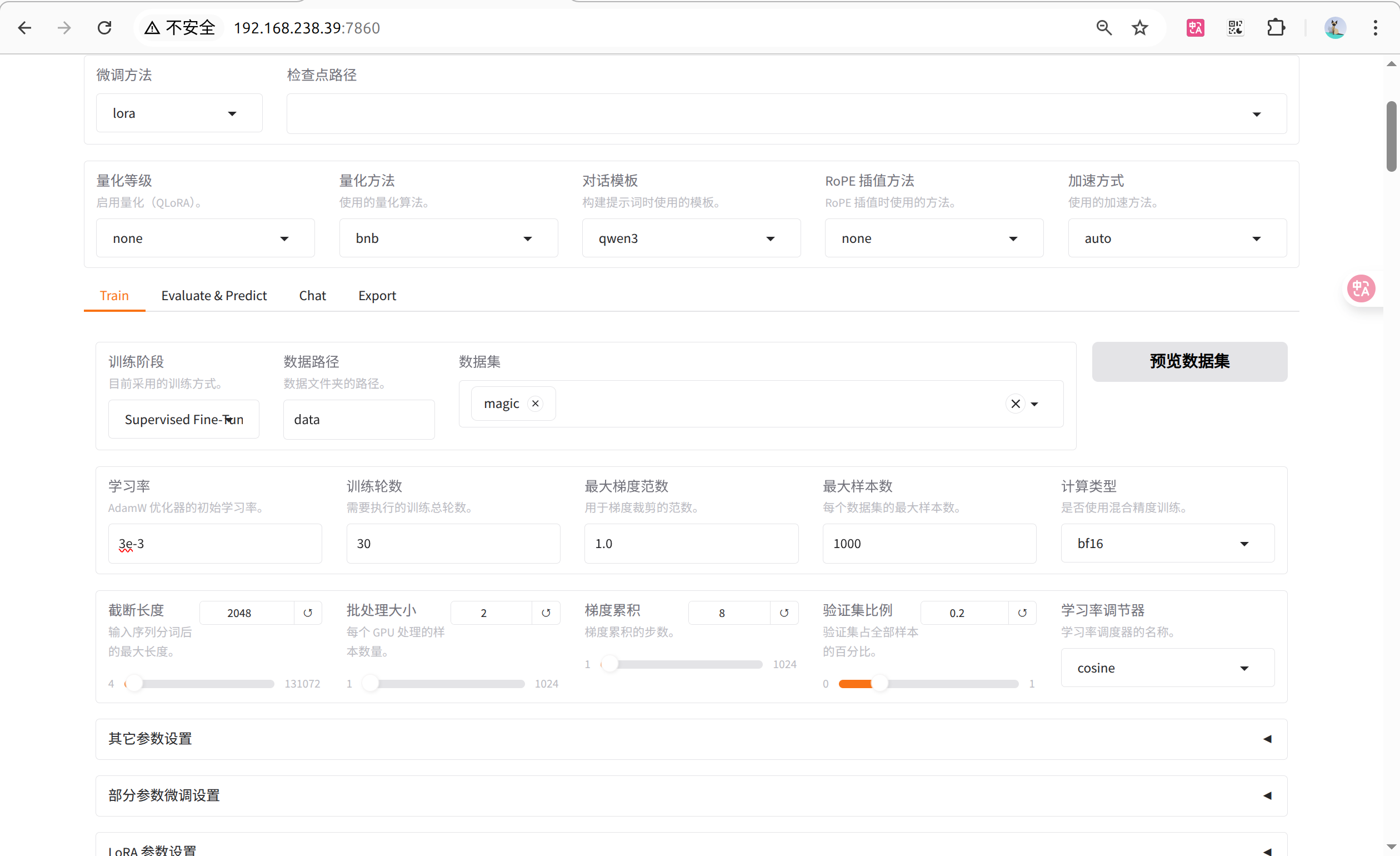Expand the 其它参数设置 section

tap(691, 739)
